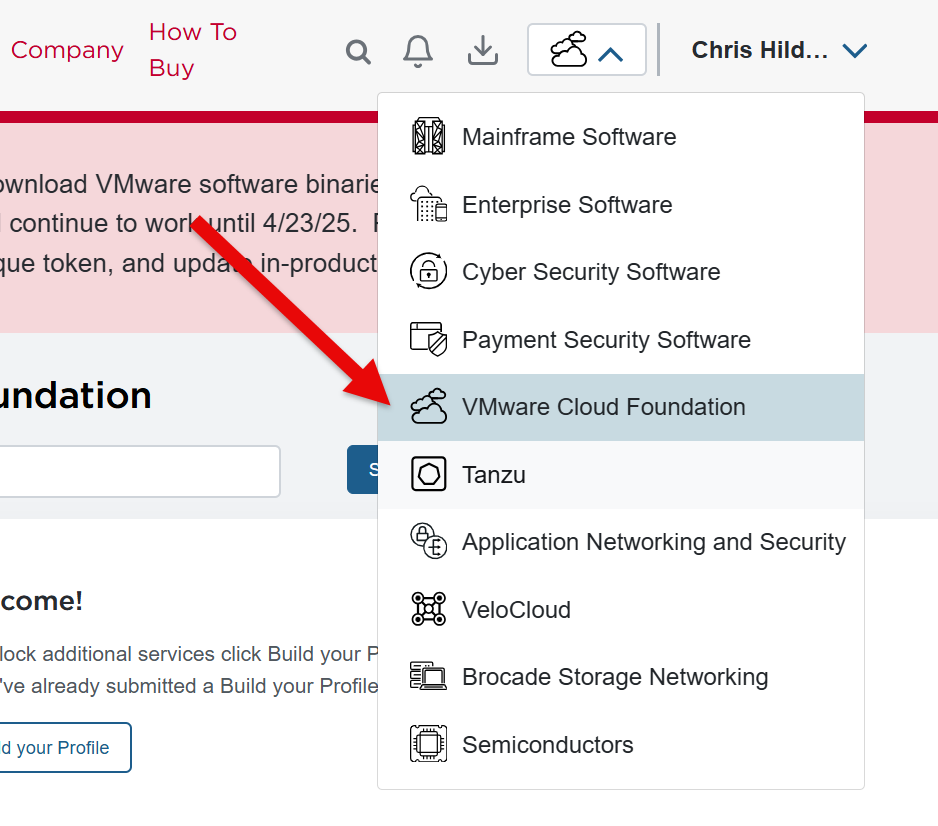Click the VeloCloud network icon
Image resolution: width=938 pixels, height=826 pixels.
429,609
